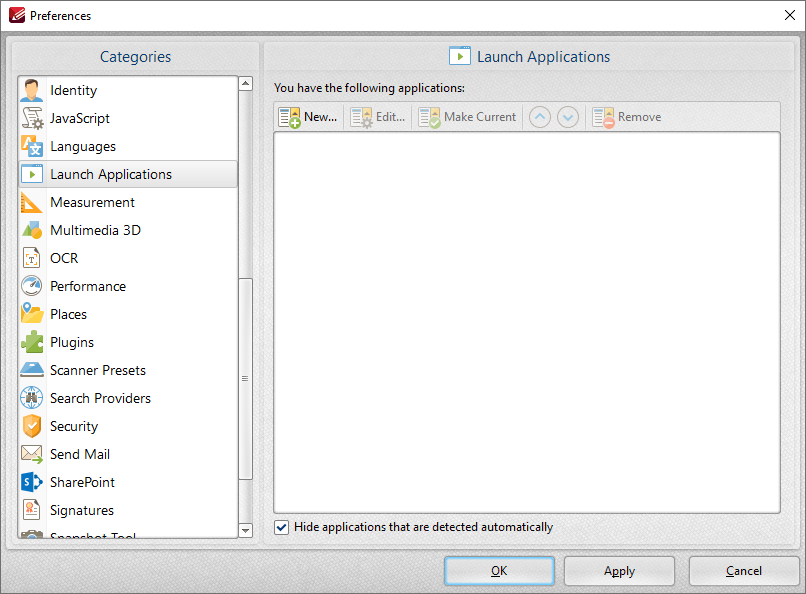Screen dimensions: 806x594
Task: Click the categories scrollbar down arrow
Action: pyautogui.click(x=245, y=530)
